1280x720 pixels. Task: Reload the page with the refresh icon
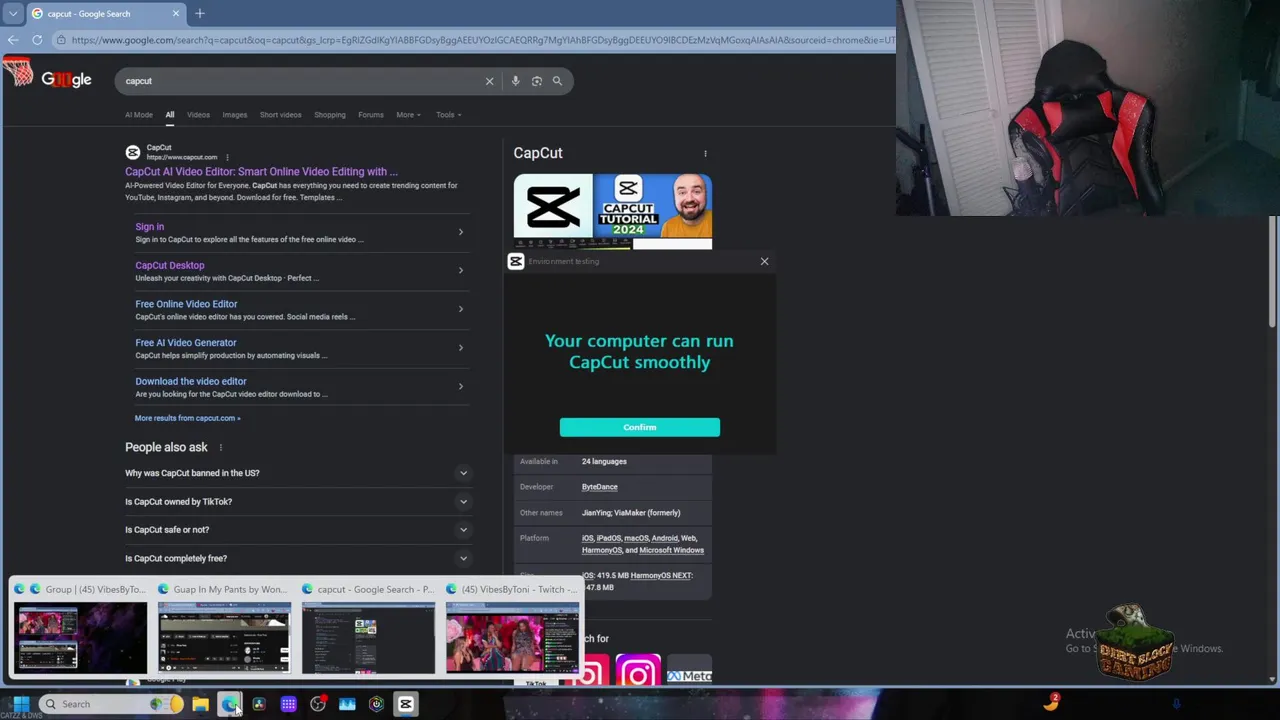coord(37,40)
